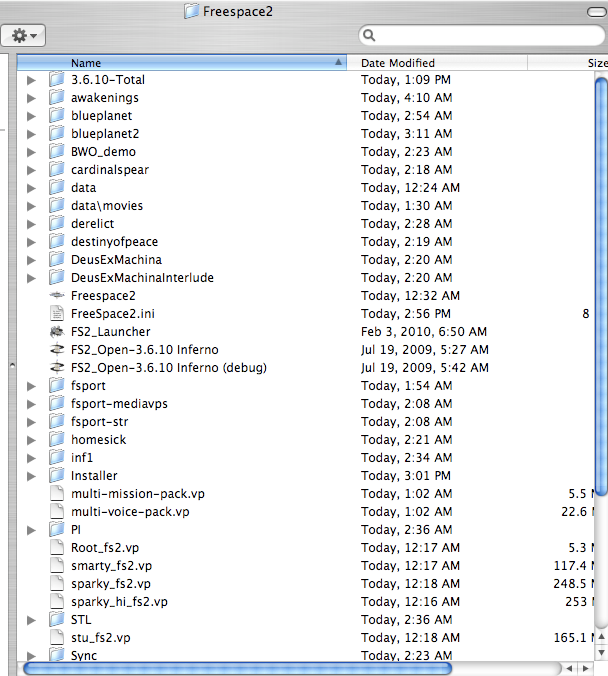Click the Spotlight search field
608x676 pixels.
pos(482,35)
